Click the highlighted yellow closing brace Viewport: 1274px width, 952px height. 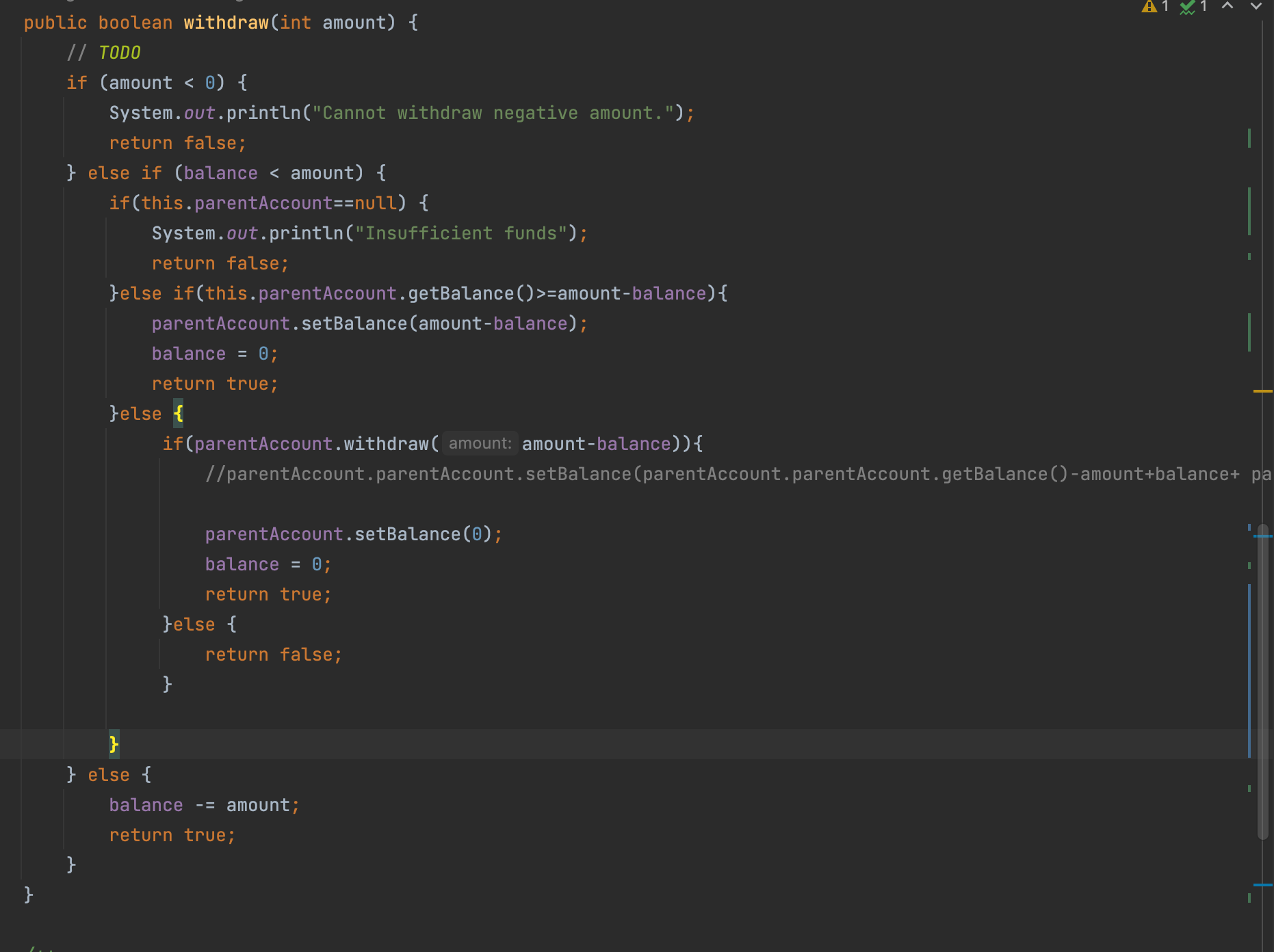114,743
